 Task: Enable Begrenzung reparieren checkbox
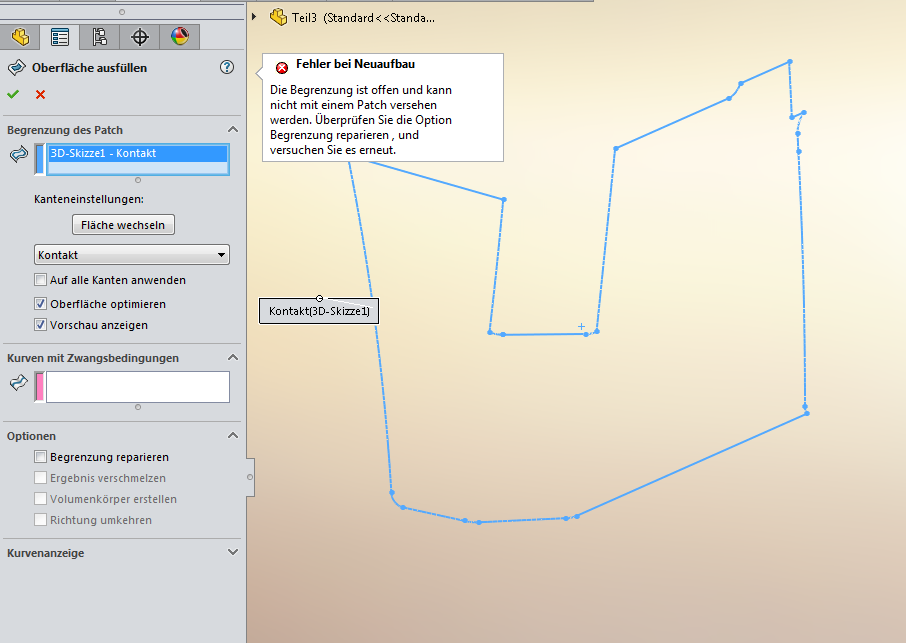40,457
